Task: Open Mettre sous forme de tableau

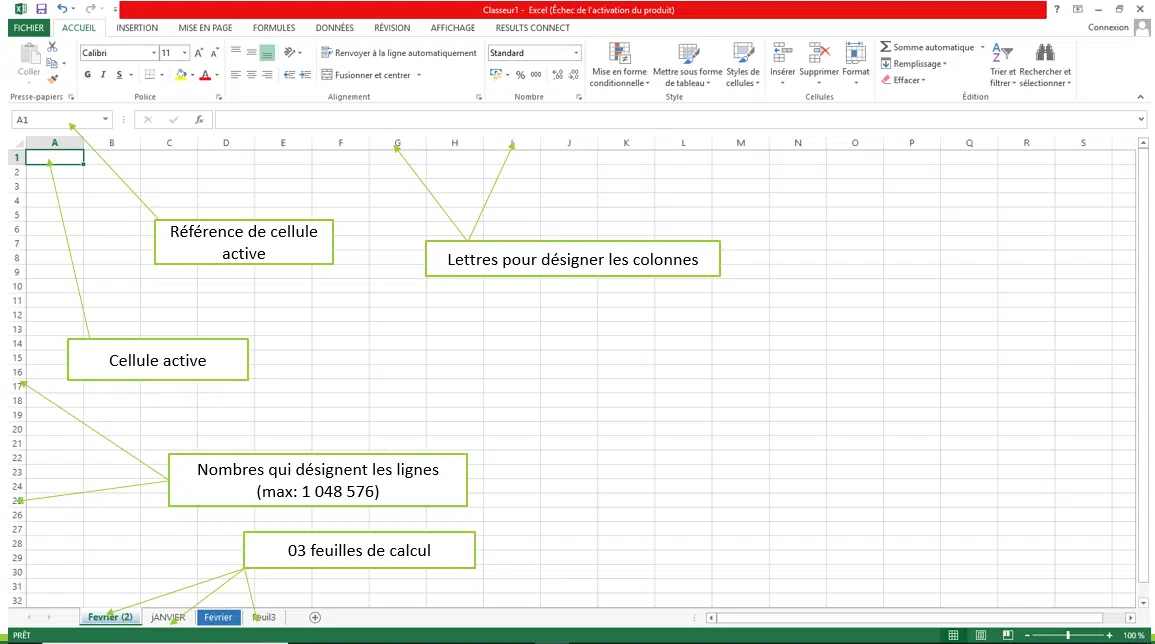Action: click(688, 65)
